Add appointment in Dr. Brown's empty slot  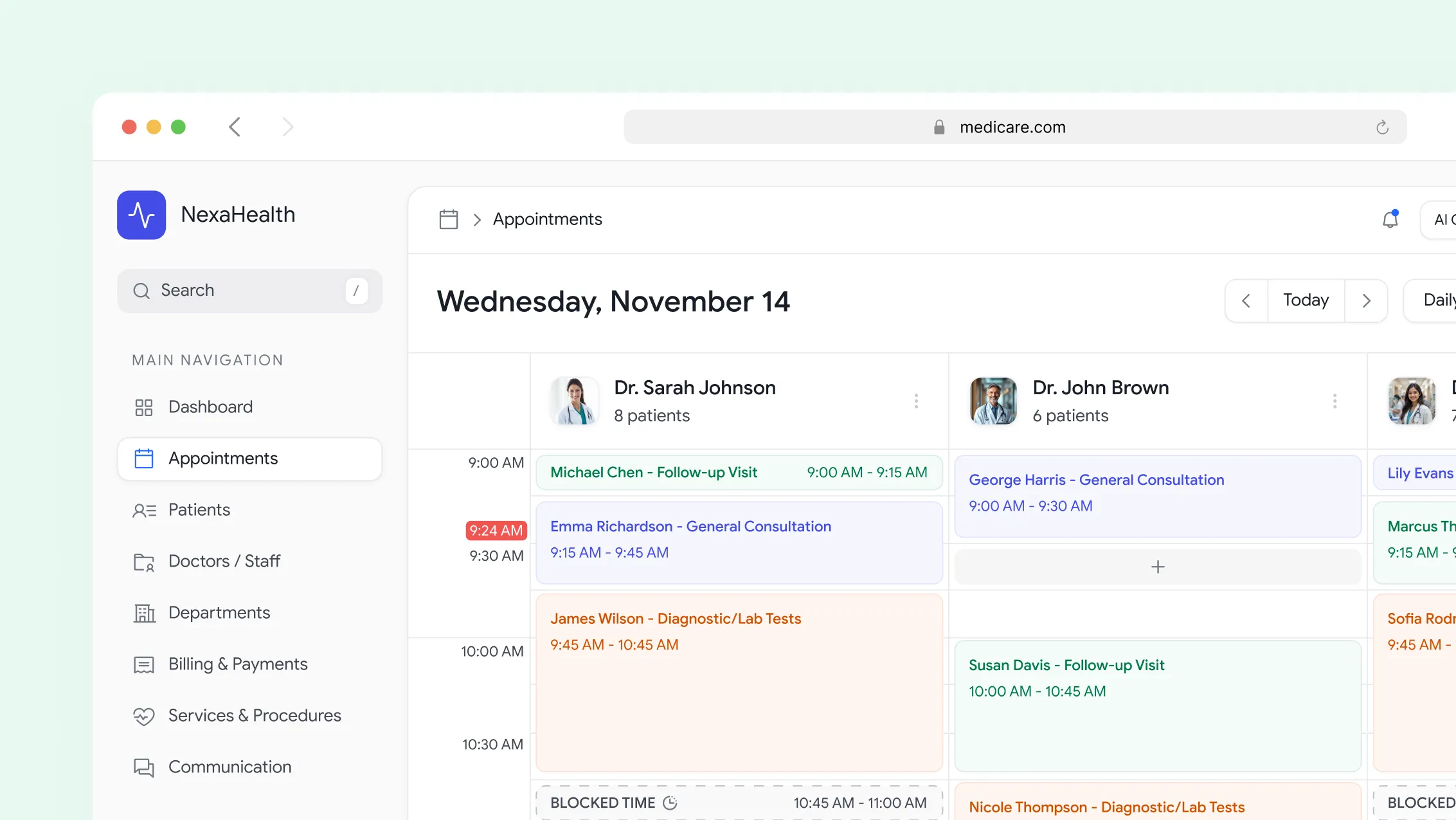tap(1157, 567)
